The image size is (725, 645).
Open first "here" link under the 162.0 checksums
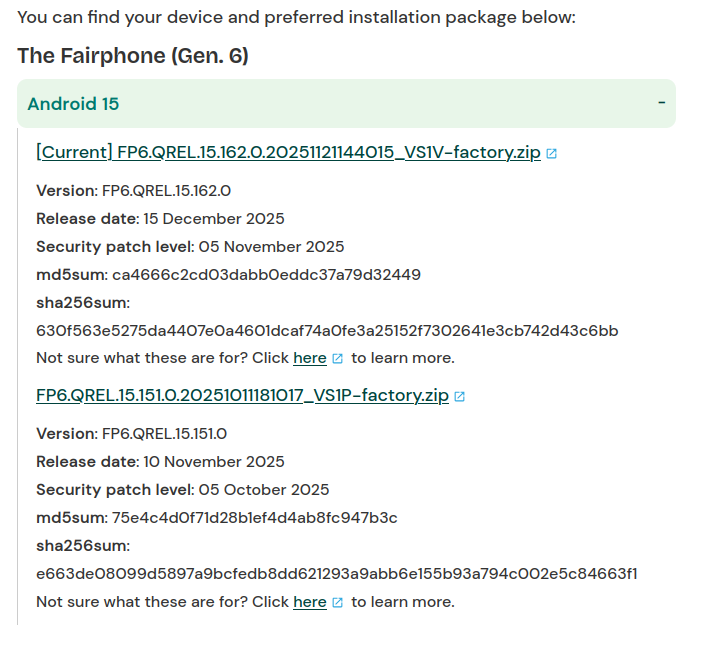click(309, 358)
